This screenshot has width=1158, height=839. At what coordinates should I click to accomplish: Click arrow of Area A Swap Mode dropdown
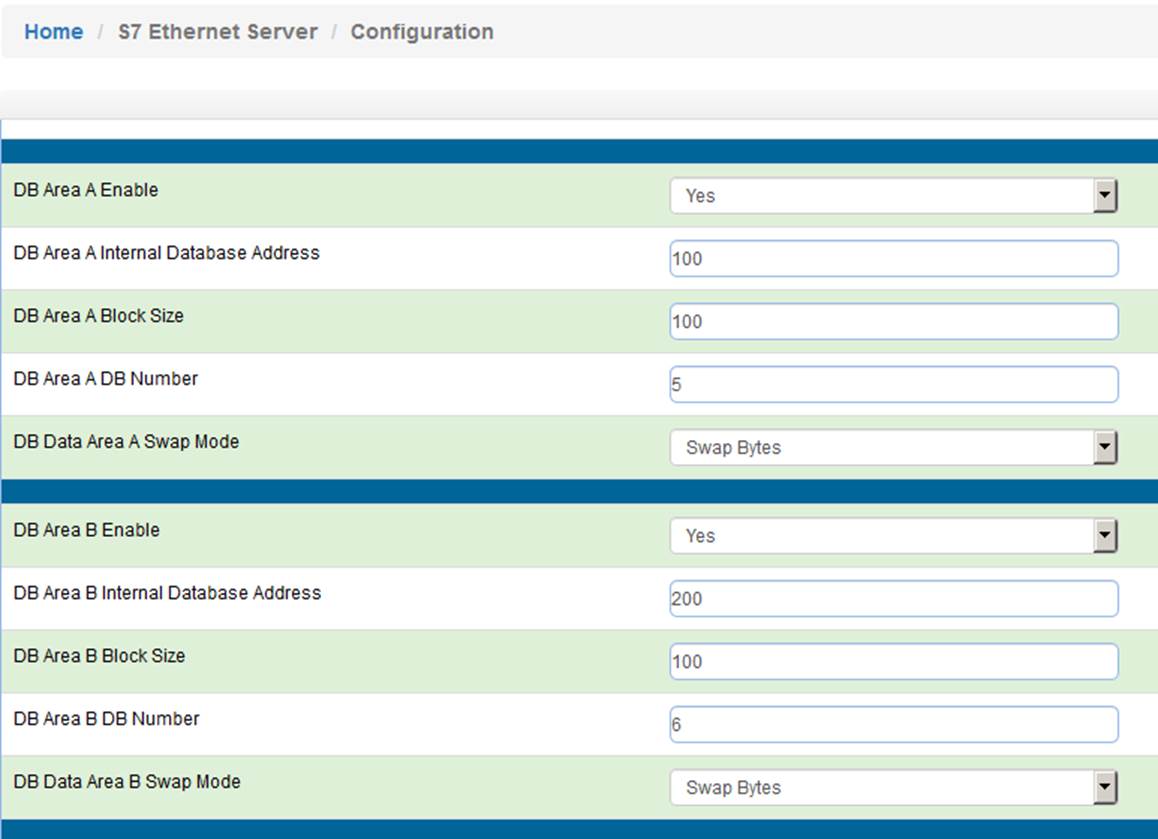pyautogui.click(x=1105, y=448)
